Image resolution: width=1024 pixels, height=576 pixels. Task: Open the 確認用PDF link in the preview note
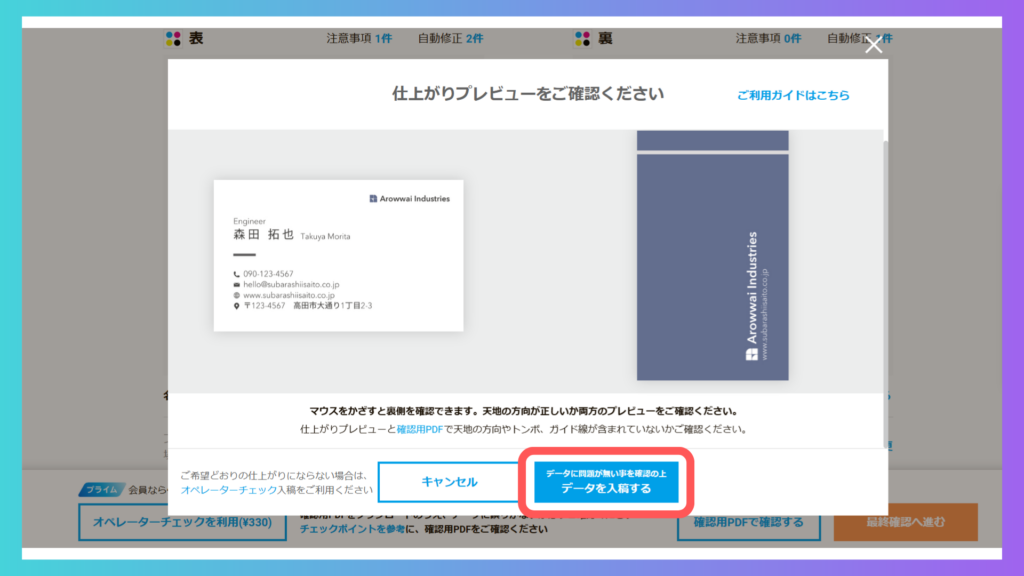click(418, 429)
